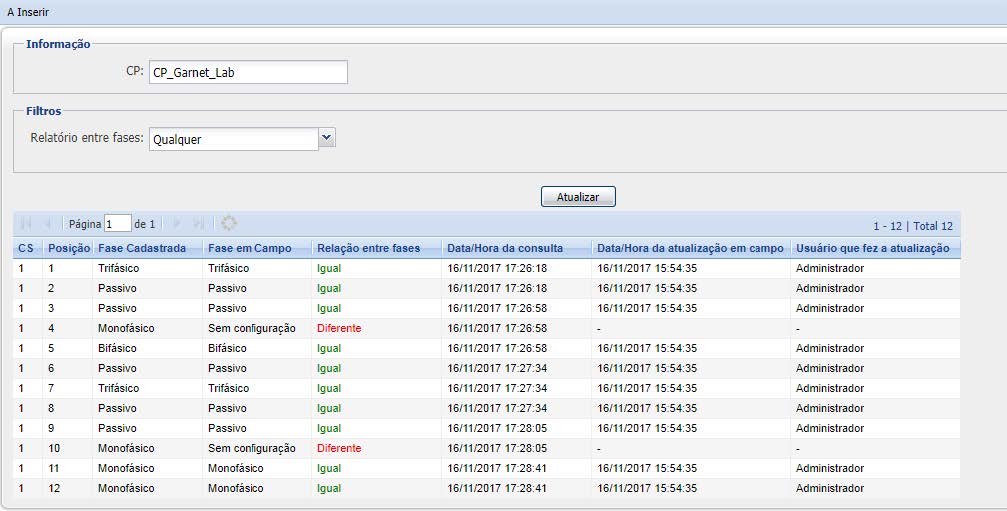Viewport: 1007px width, 511px height.
Task: Click the Qualquer combo box field
Action: click(x=232, y=139)
